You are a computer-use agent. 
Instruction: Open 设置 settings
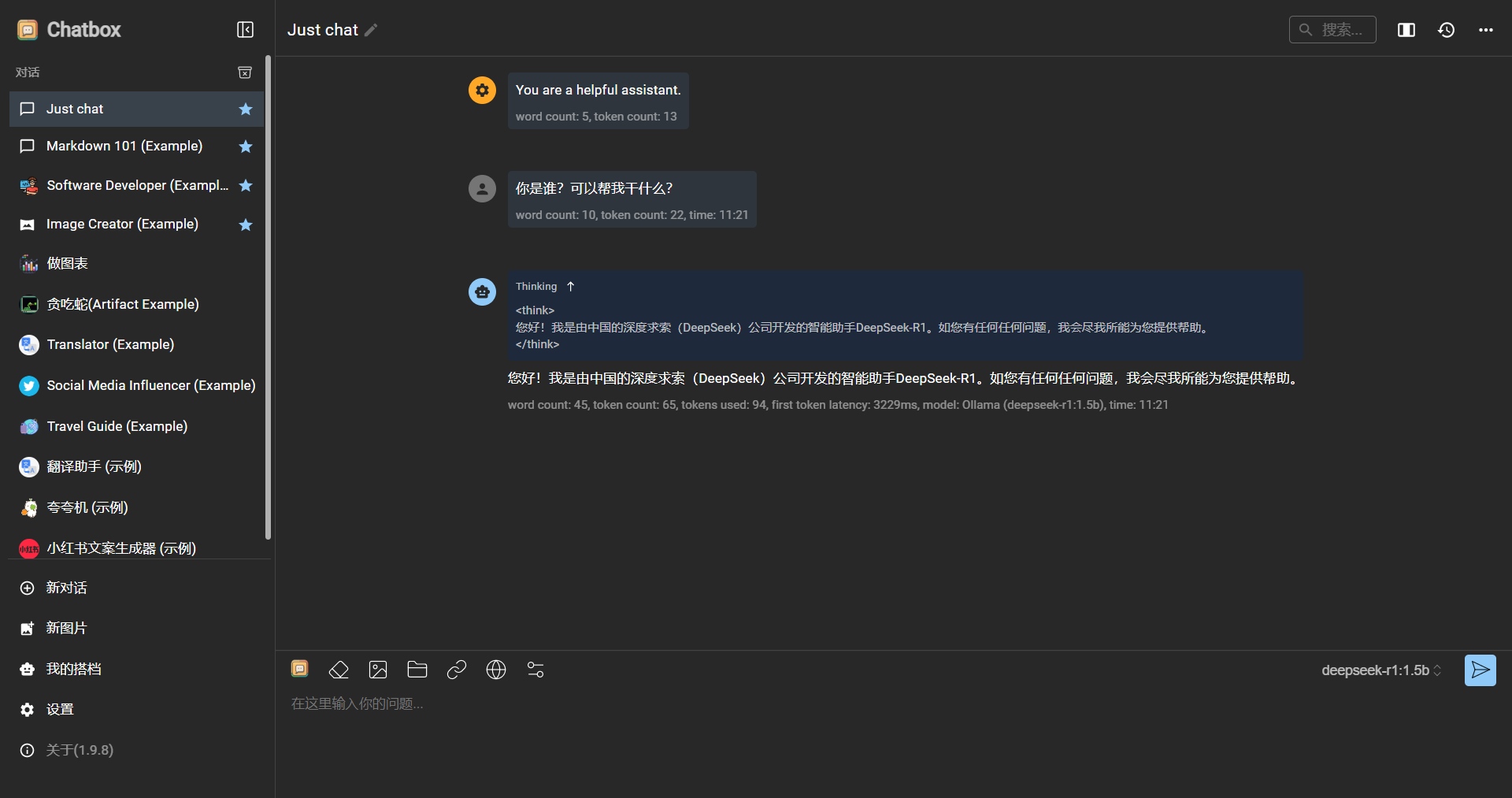136,710
